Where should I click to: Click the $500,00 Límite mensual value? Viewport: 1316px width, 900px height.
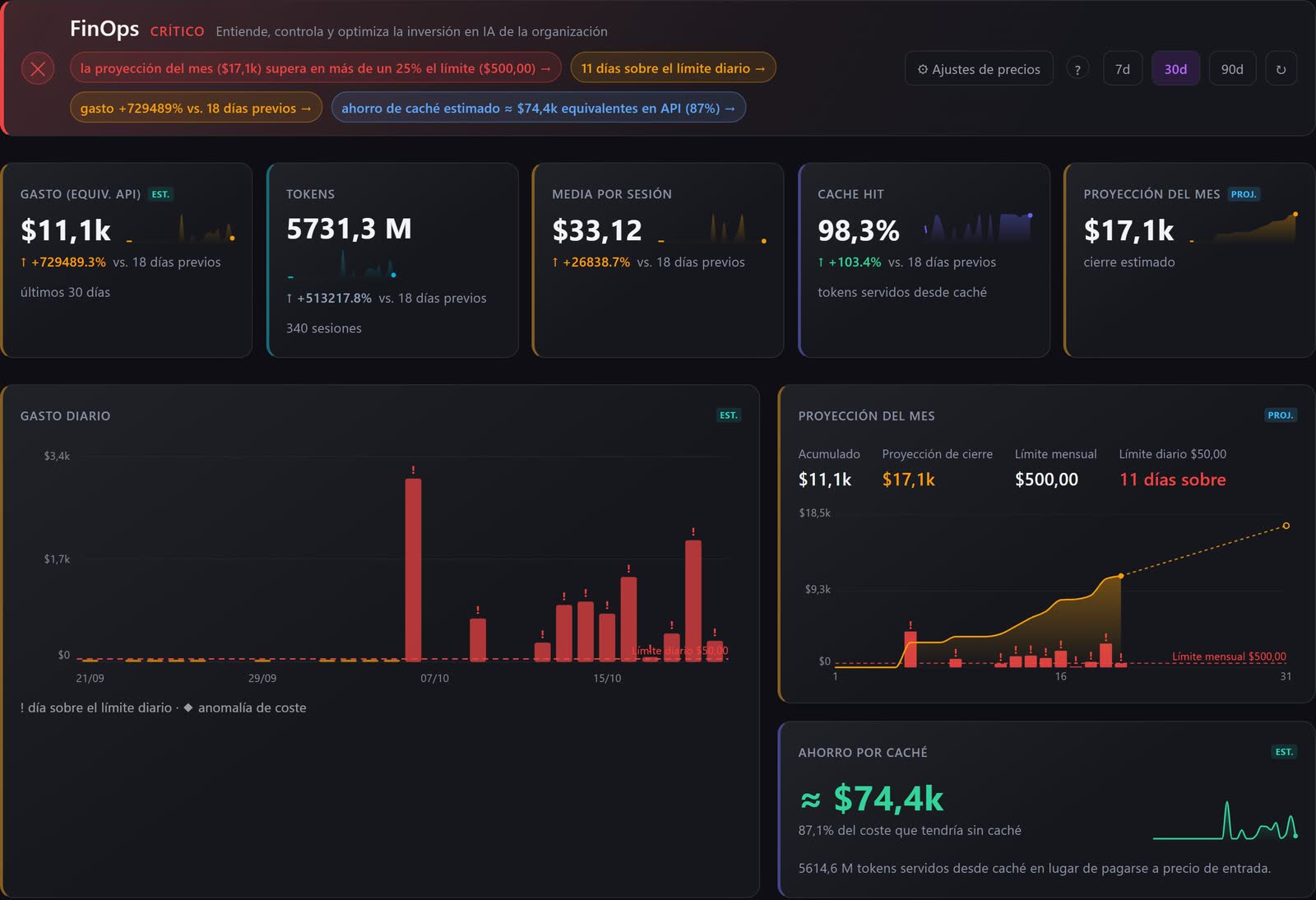tap(1046, 480)
